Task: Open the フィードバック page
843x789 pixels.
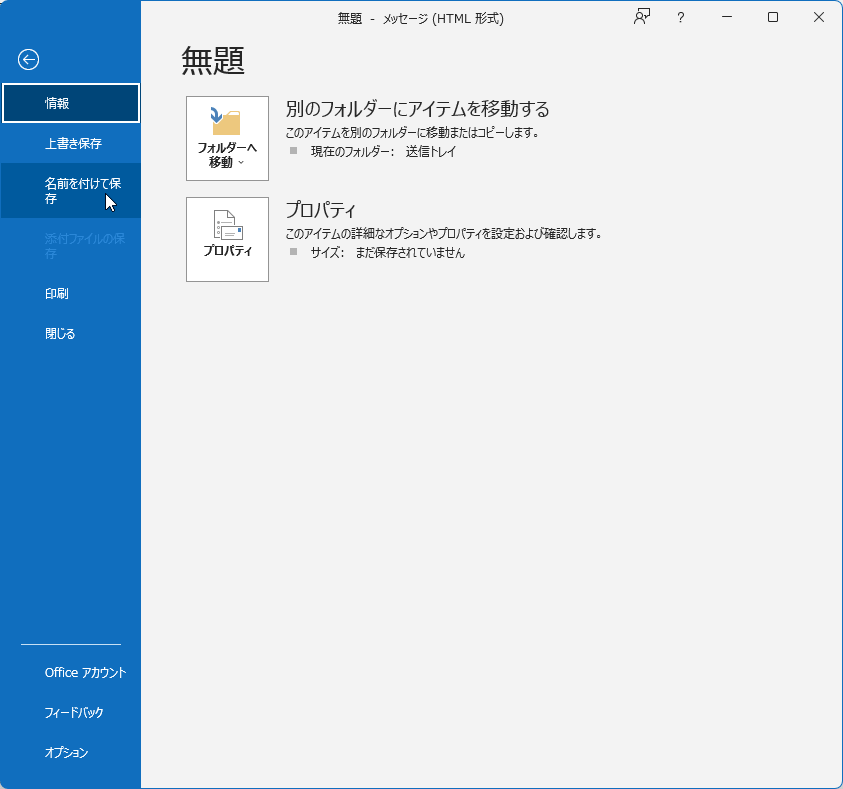Action: click(70, 713)
